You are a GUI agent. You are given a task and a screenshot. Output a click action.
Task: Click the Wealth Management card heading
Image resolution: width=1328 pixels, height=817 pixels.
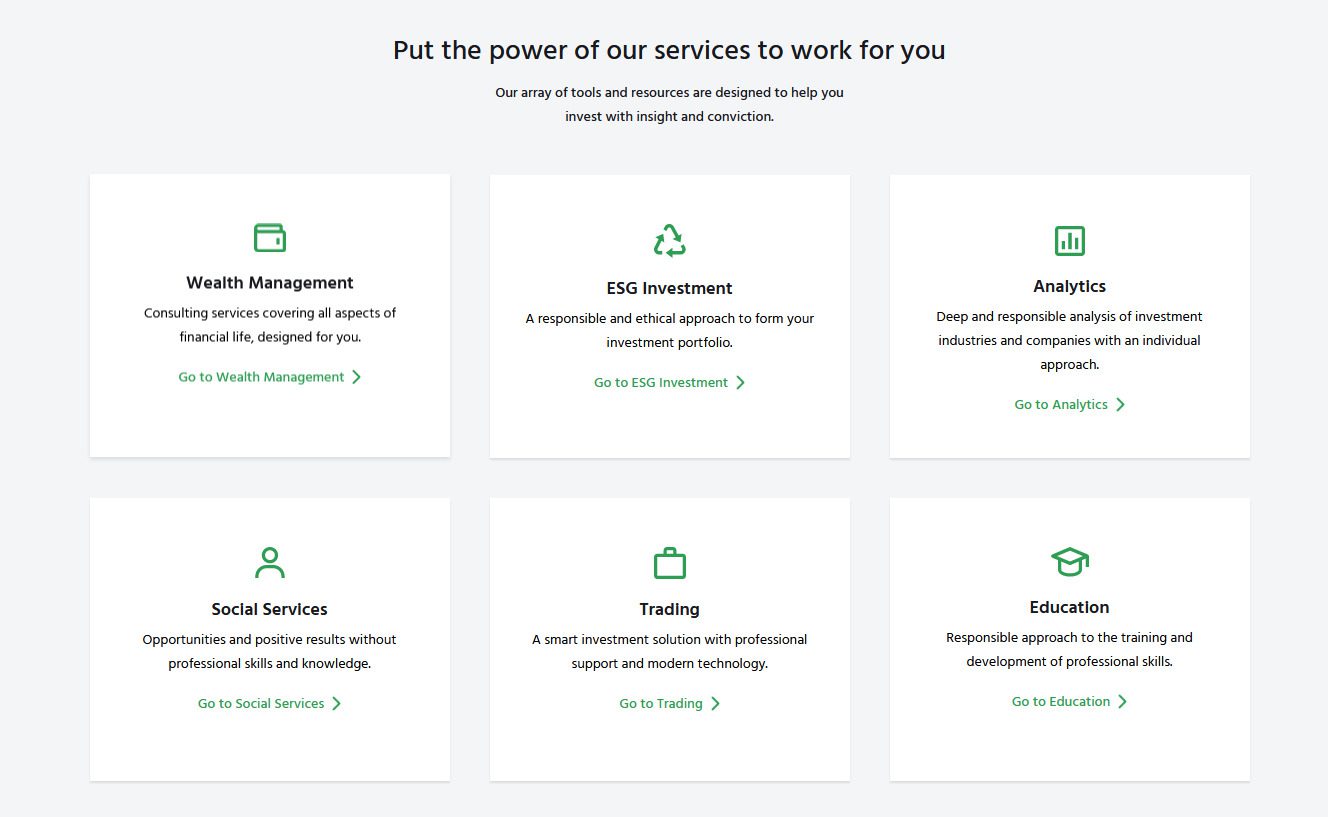270,283
